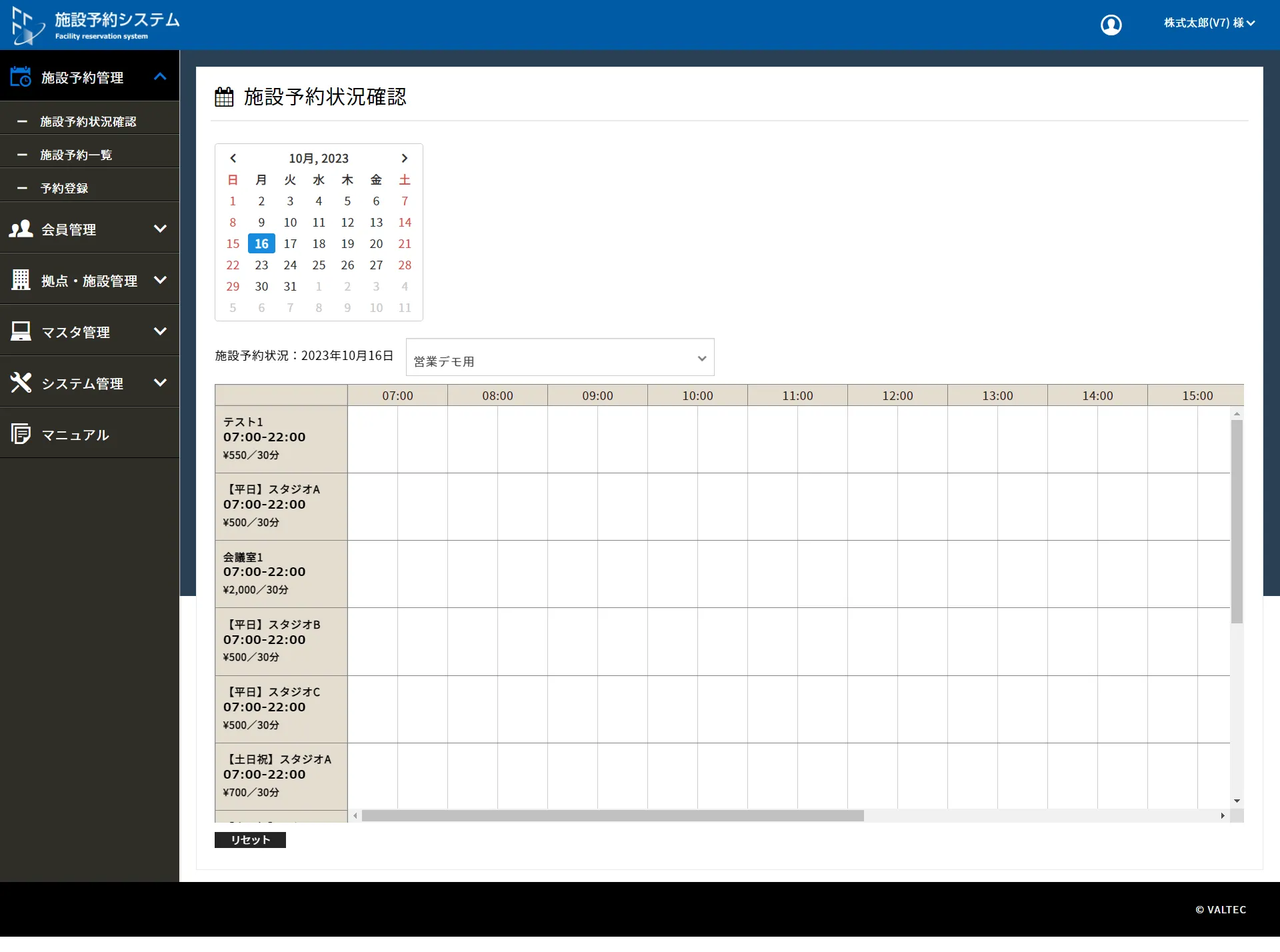This screenshot has height=952, width=1280.
Task: Click the 07:00 column header
Action: pyautogui.click(x=397, y=395)
